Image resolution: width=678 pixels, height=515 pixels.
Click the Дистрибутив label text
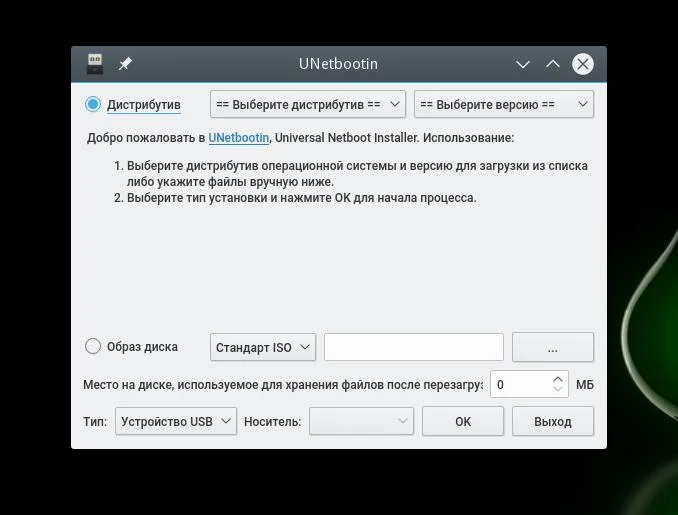click(x=144, y=105)
